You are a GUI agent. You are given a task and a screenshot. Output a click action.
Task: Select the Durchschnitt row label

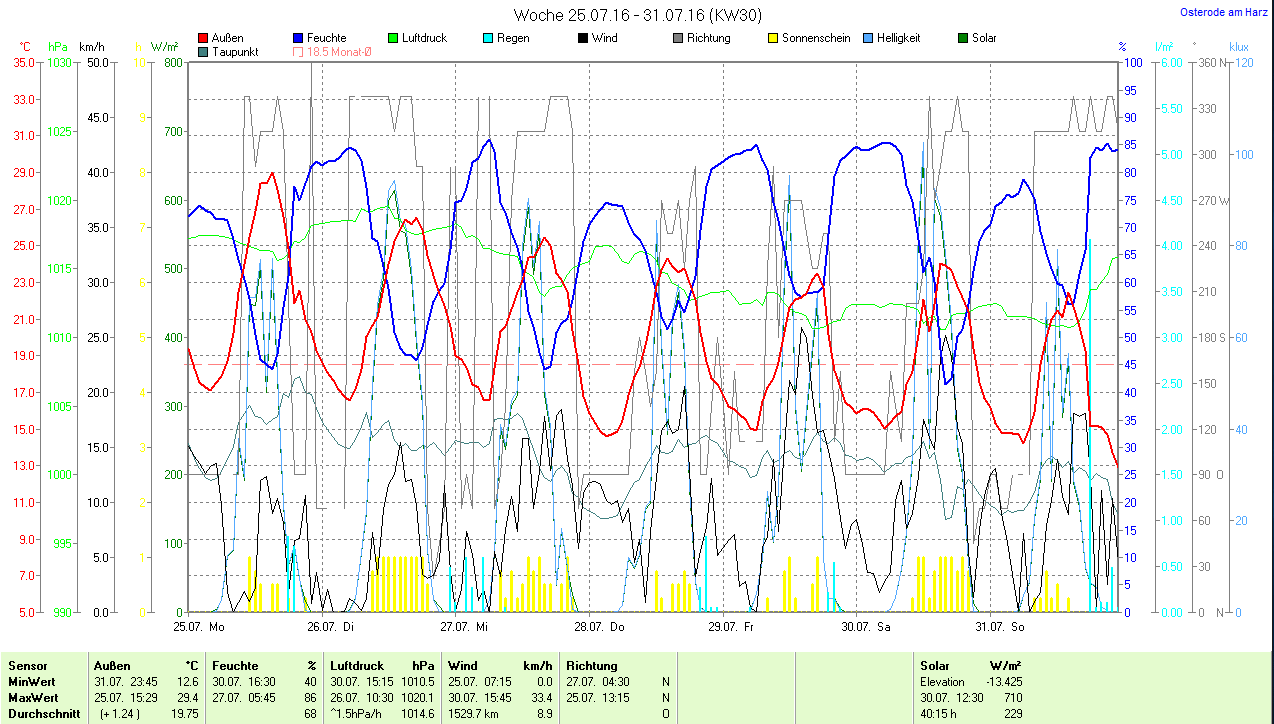pos(41,713)
